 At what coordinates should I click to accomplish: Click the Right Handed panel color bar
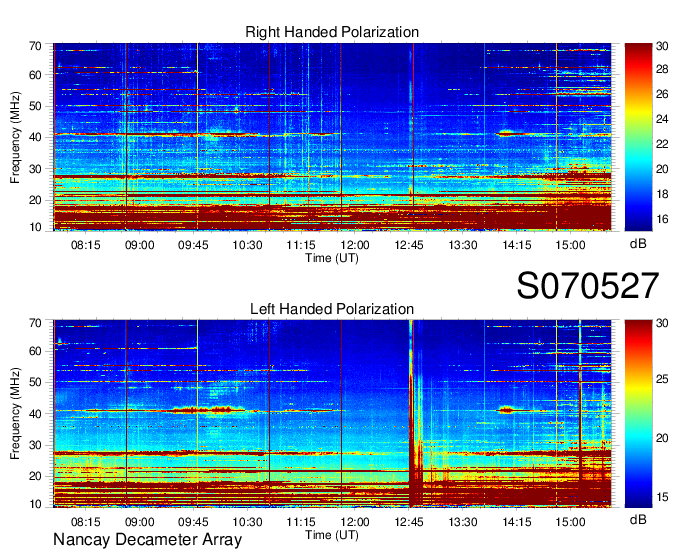638,137
